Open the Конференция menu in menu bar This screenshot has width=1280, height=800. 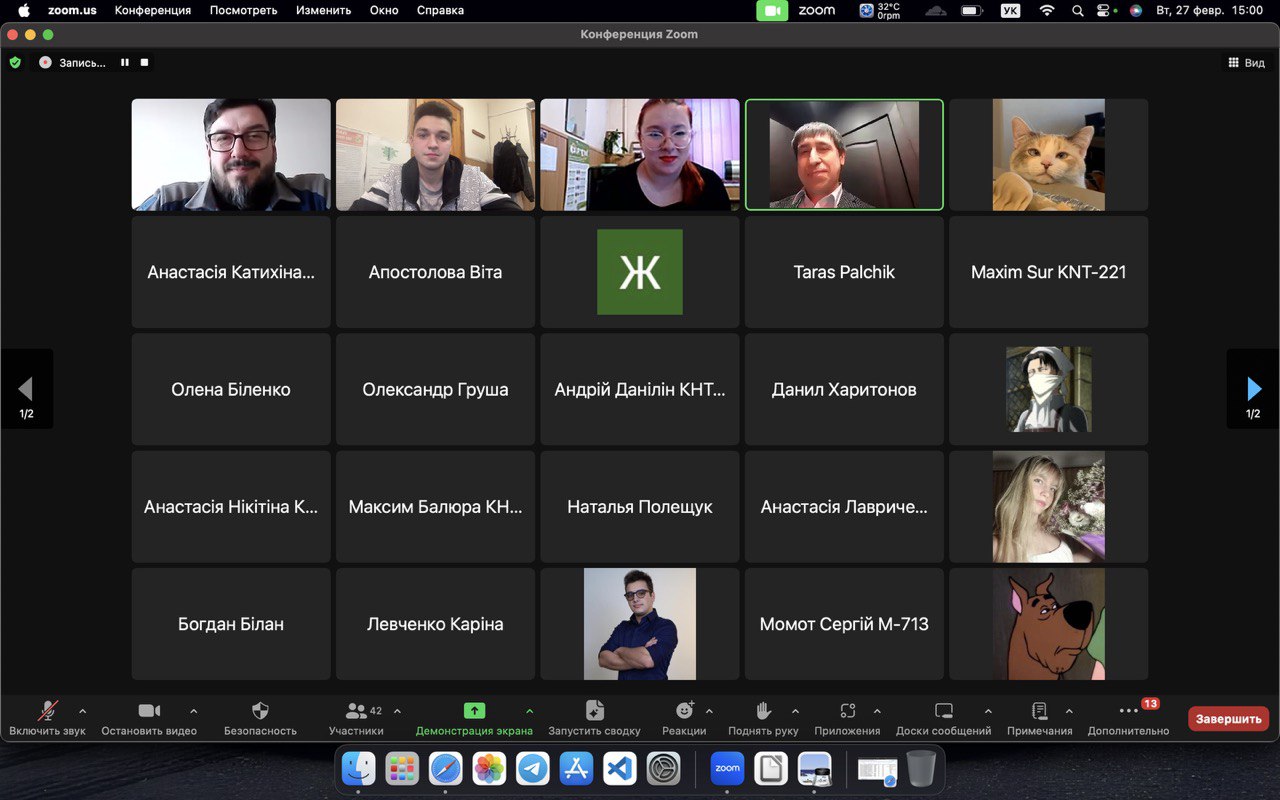pyautogui.click(x=152, y=10)
